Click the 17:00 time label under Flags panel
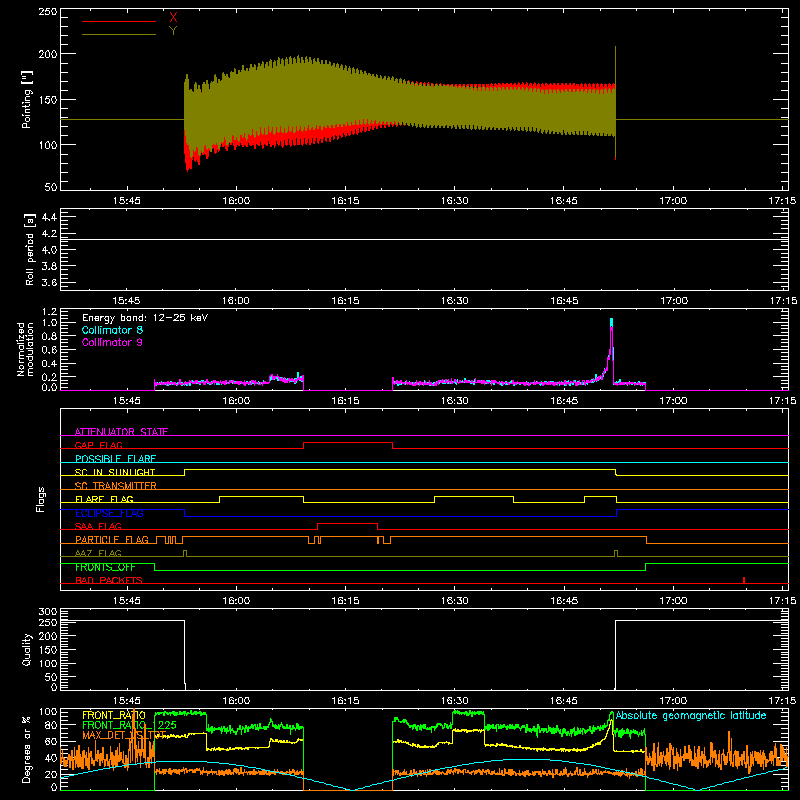800x800 pixels. point(673,601)
